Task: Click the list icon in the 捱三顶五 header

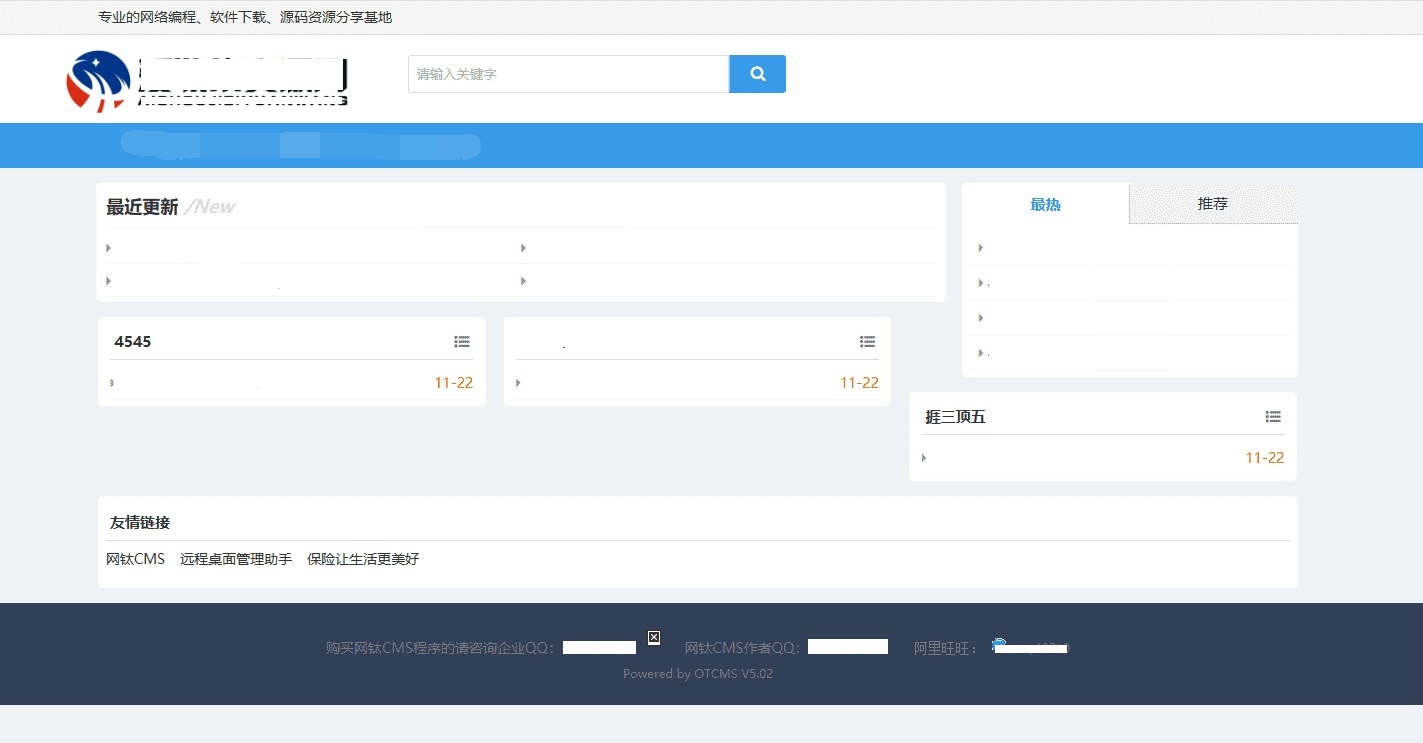Action: [x=1273, y=416]
